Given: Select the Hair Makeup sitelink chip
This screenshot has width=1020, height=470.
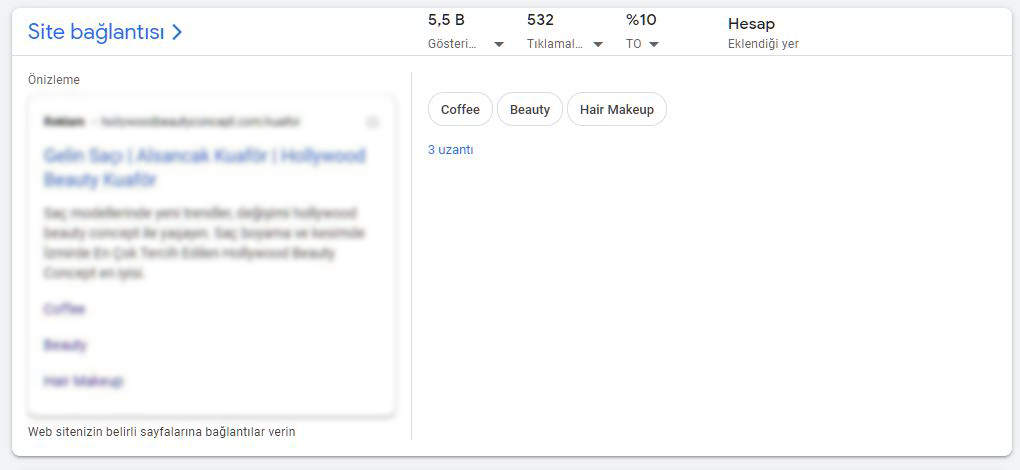Looking at the screenshot, I should 616,109.
